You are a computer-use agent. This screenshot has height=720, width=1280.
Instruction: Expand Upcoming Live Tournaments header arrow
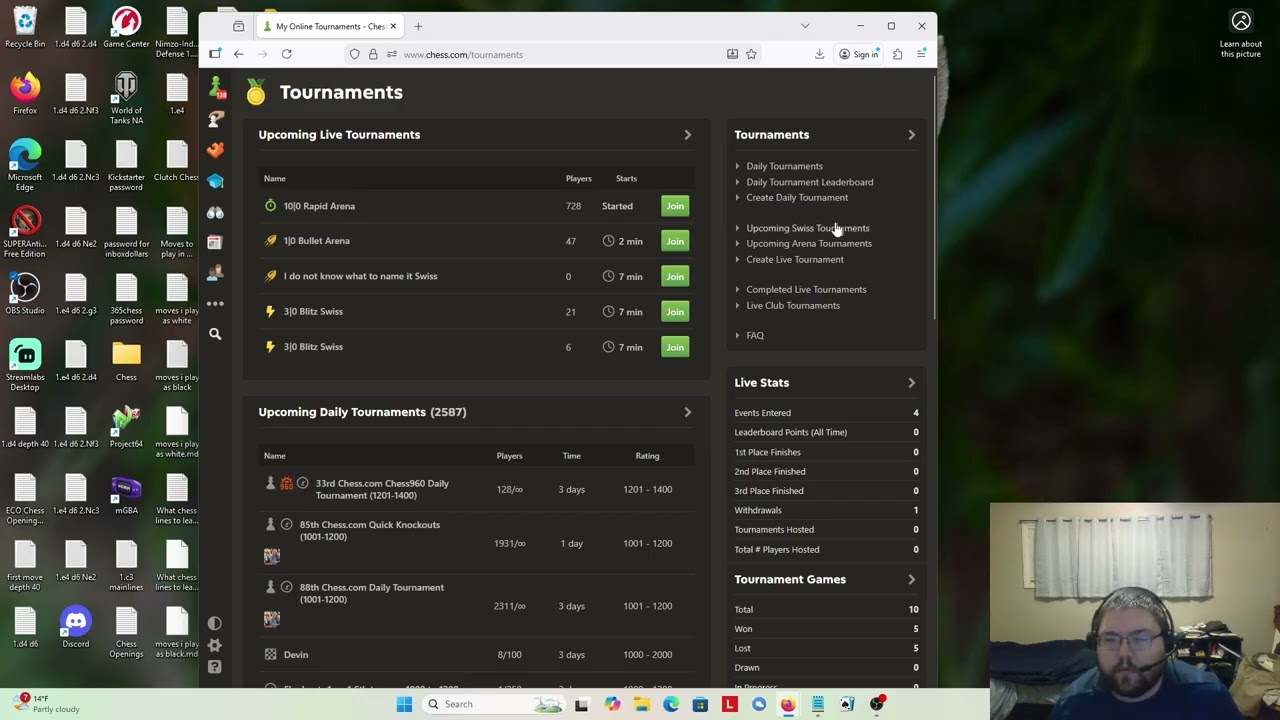687,135
